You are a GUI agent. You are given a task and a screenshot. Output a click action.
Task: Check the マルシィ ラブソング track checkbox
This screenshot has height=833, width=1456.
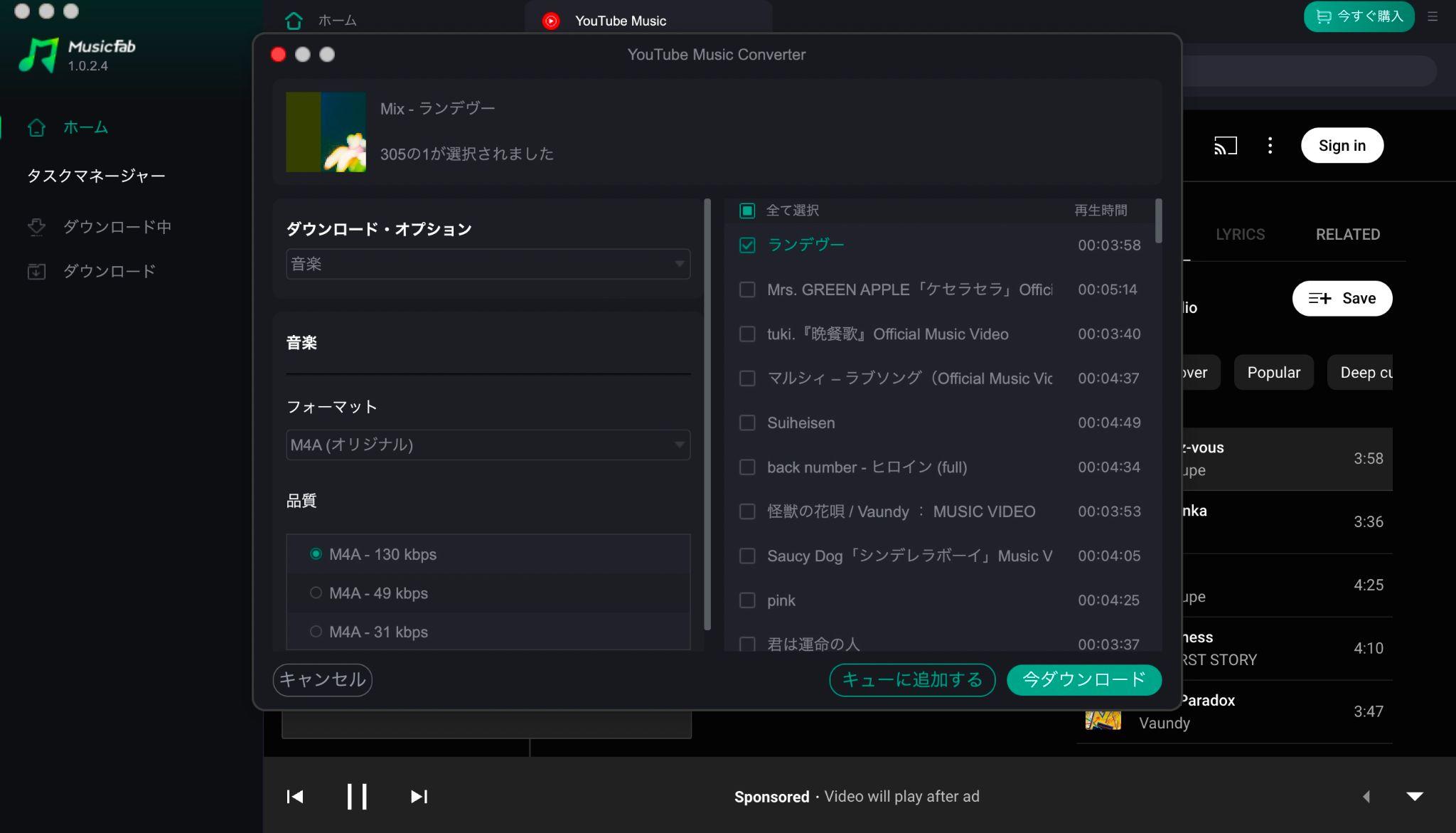point(746,378)
